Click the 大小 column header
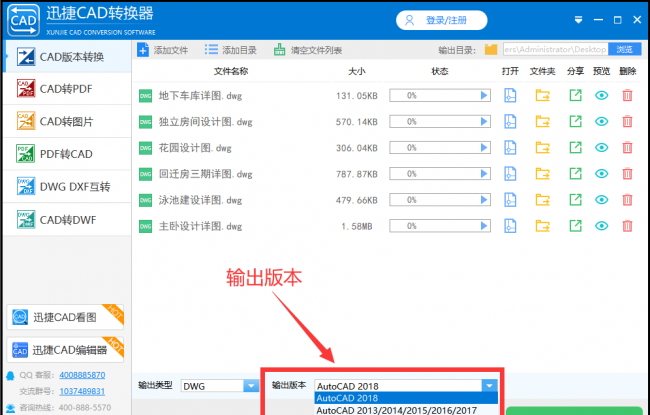Screen dimensions: 650x415 [357, 71]
